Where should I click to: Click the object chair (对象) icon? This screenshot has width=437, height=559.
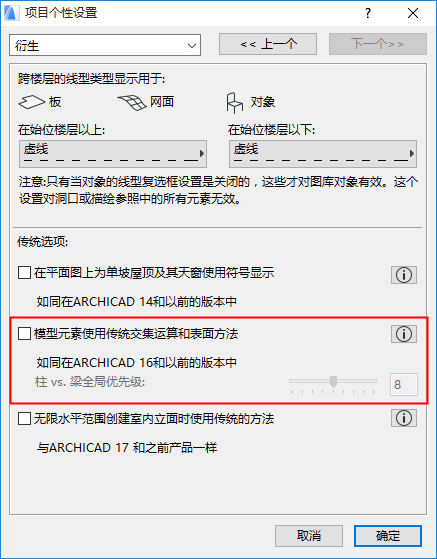pyautogui.click(x=235, y=103)
